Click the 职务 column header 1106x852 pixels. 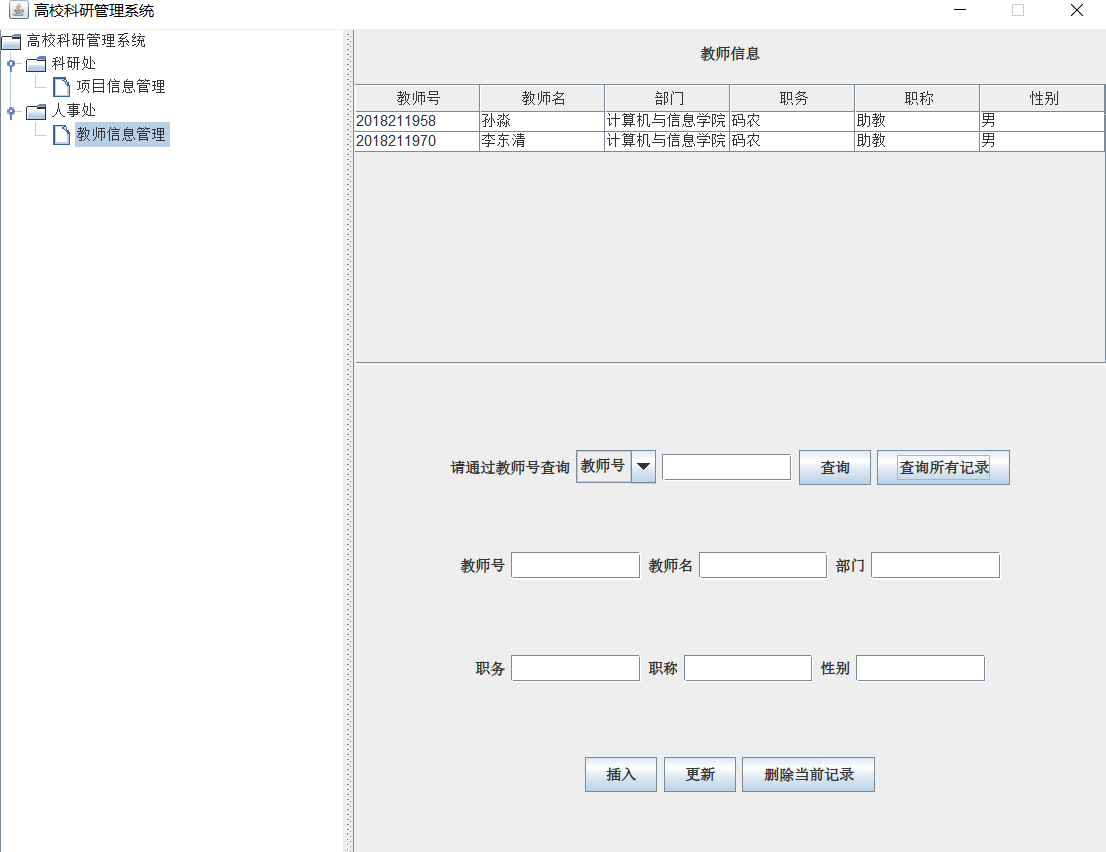[792, 98]
